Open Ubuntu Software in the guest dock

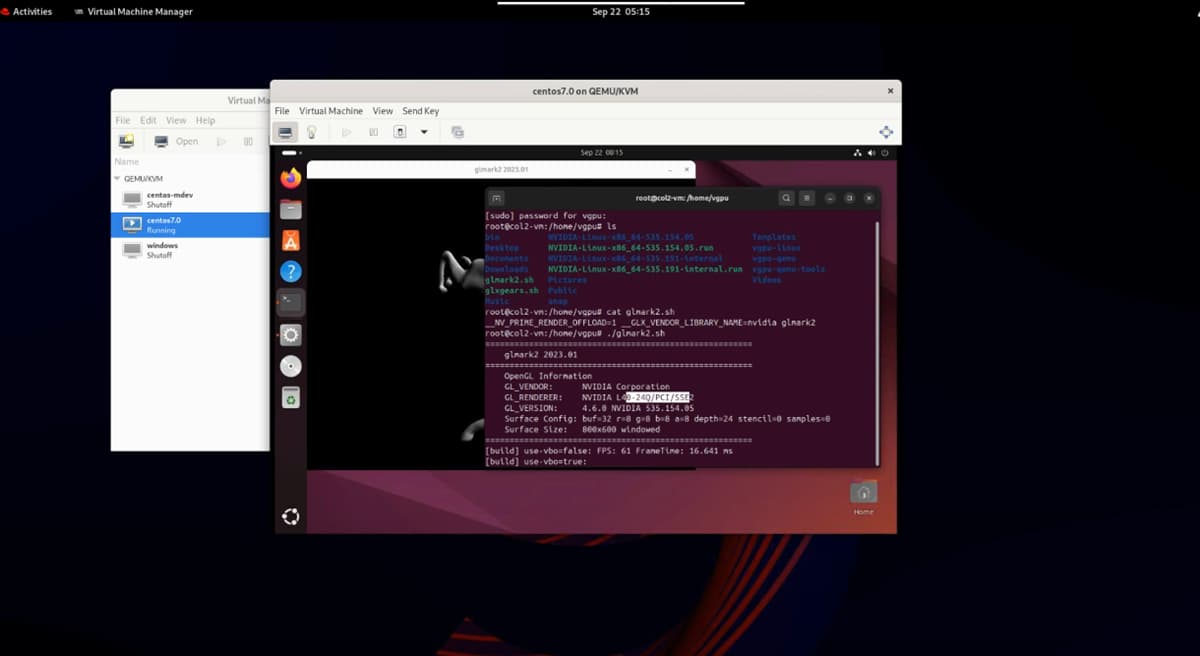[x=290, y=240]
